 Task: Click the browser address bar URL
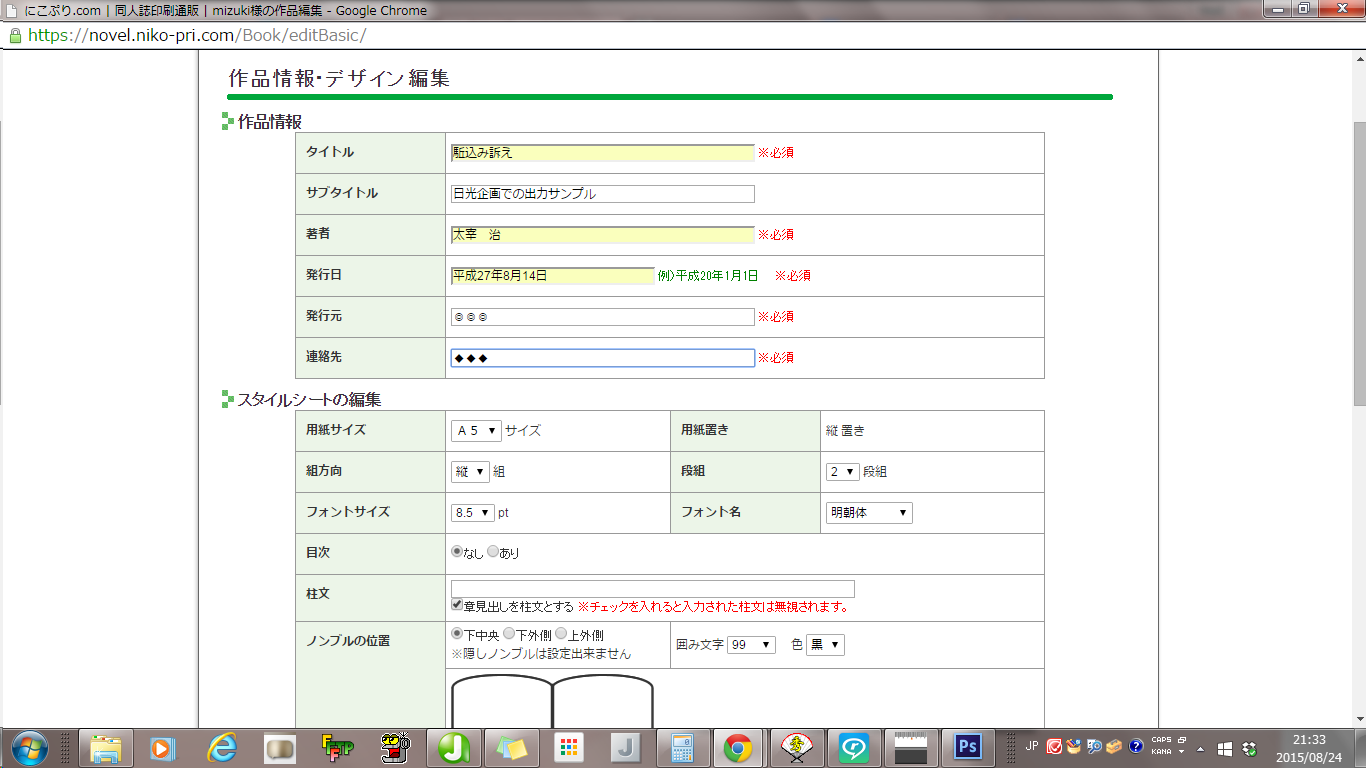pos(197,35)
